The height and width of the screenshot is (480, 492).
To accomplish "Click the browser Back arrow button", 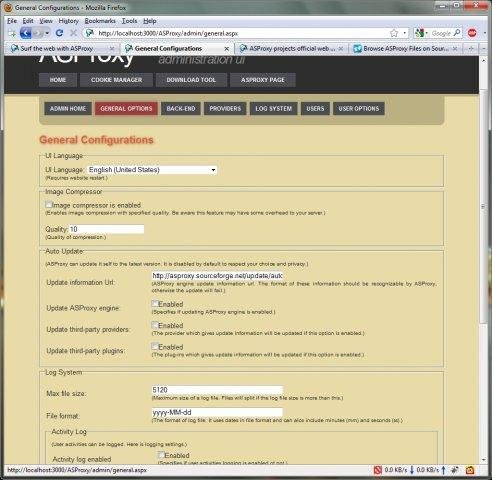I will (x=25, y=33).
